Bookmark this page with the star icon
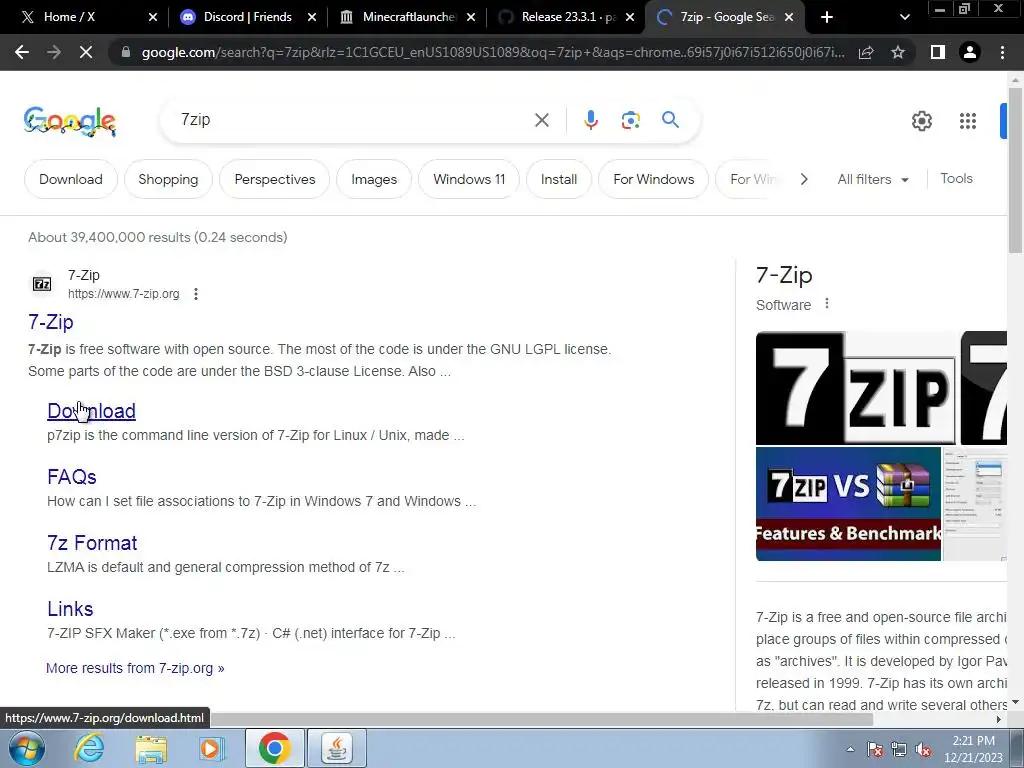 [898, 52]
